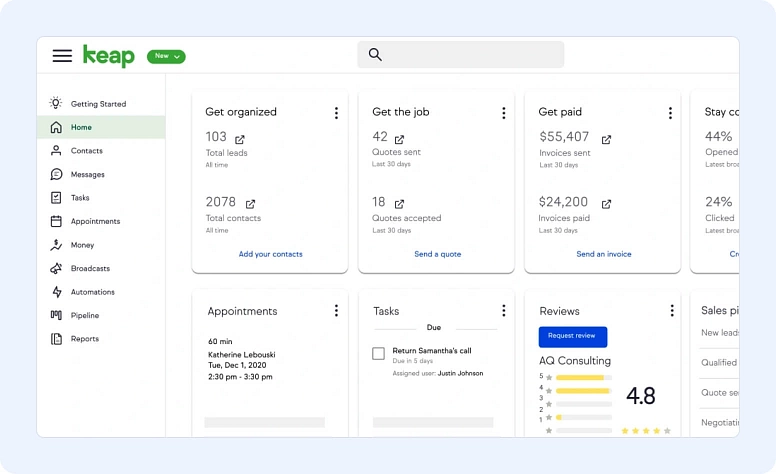This screenshot has height=474, width=776.
Task: Open external link icon beside $24,200 invoices paid
Action: 606,203
